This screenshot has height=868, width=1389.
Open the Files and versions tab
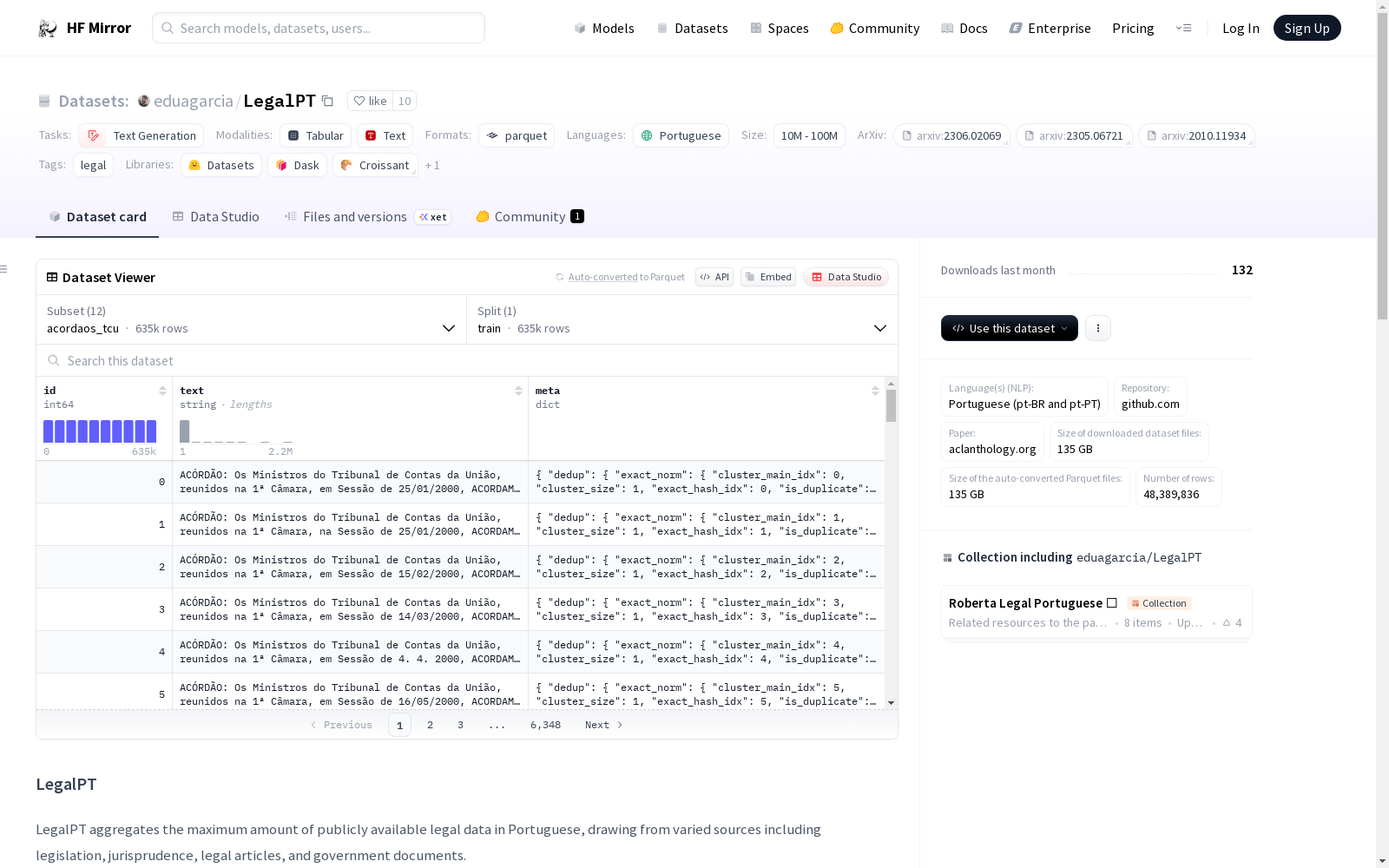[367, 217]
